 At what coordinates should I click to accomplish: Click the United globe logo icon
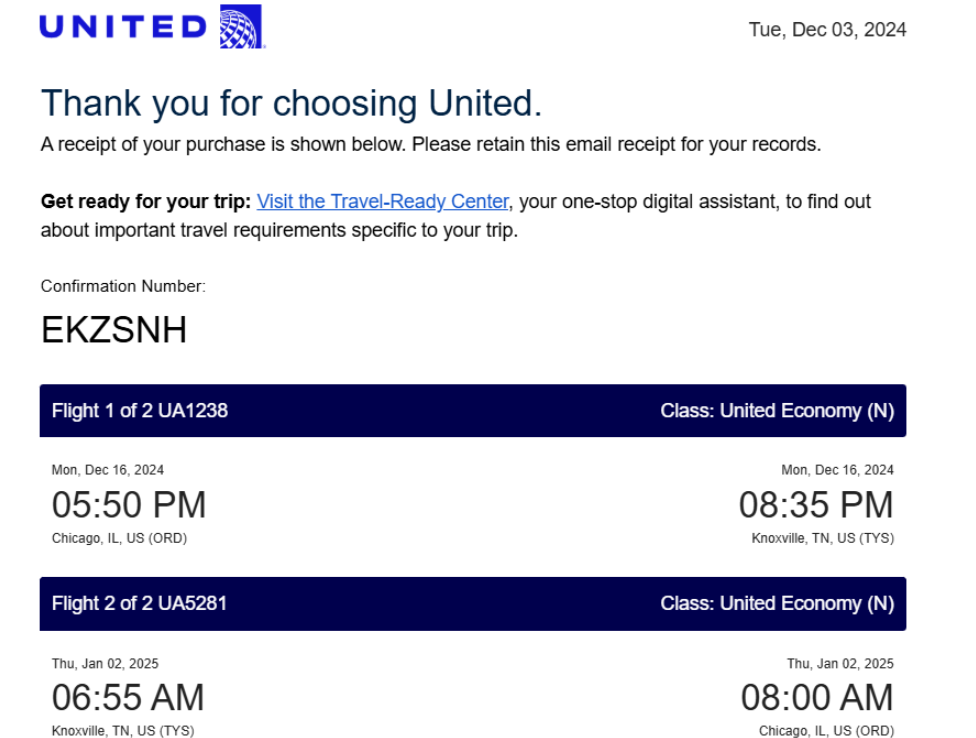pyautogui.click(x=242, y=26)
